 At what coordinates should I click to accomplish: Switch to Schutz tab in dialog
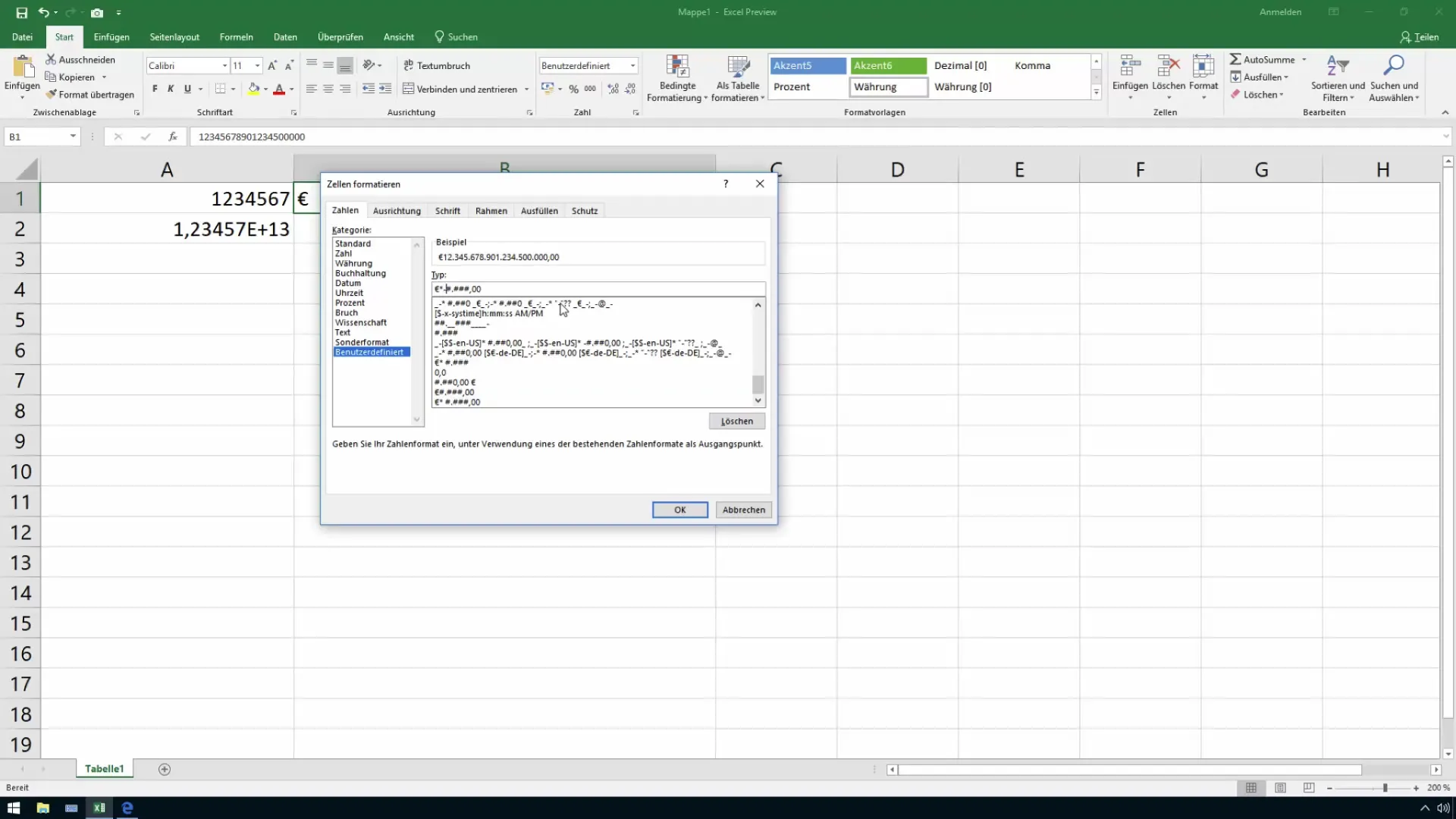585,211
